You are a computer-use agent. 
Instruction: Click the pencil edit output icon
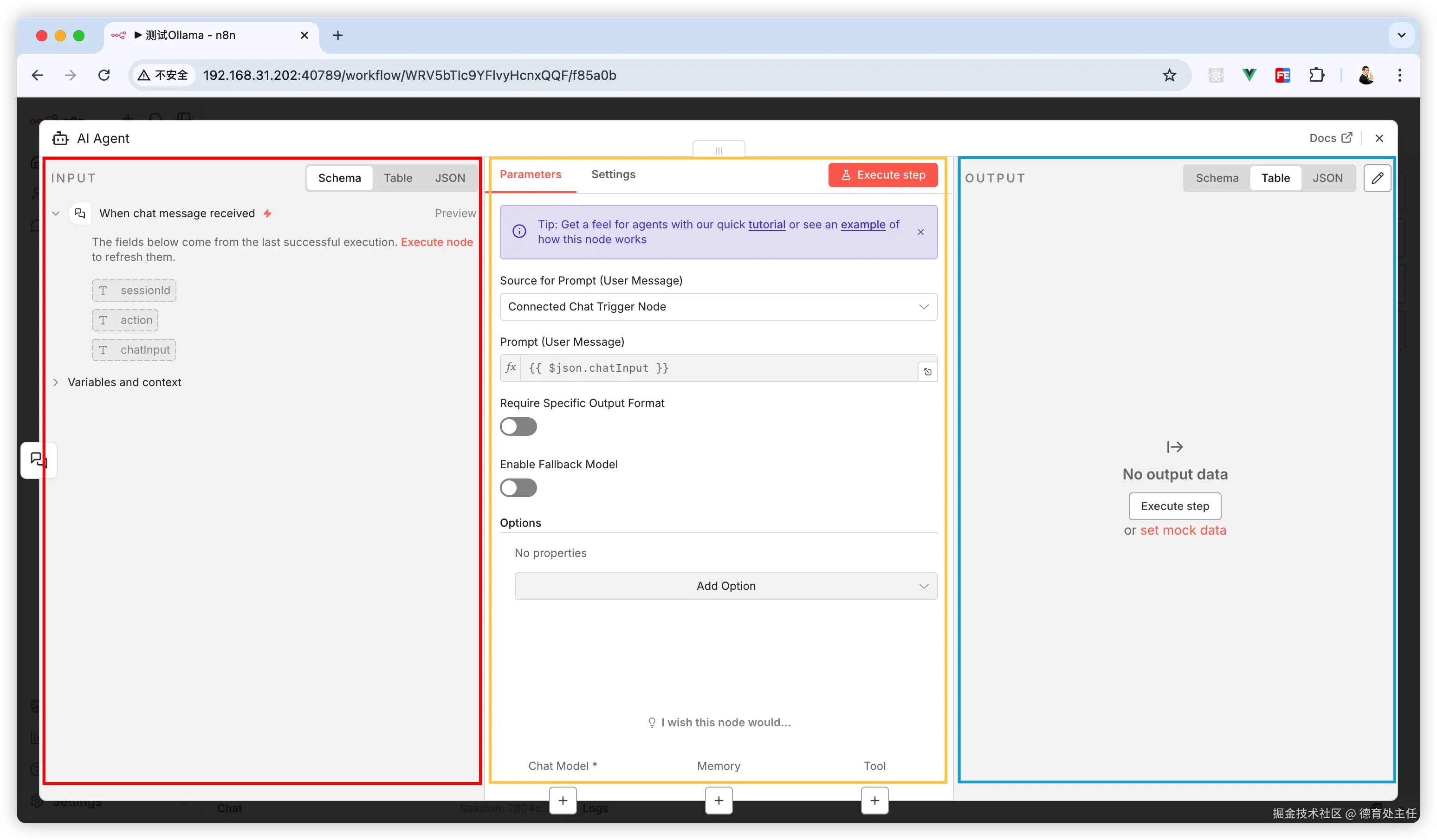click(x=1377, y=178)
